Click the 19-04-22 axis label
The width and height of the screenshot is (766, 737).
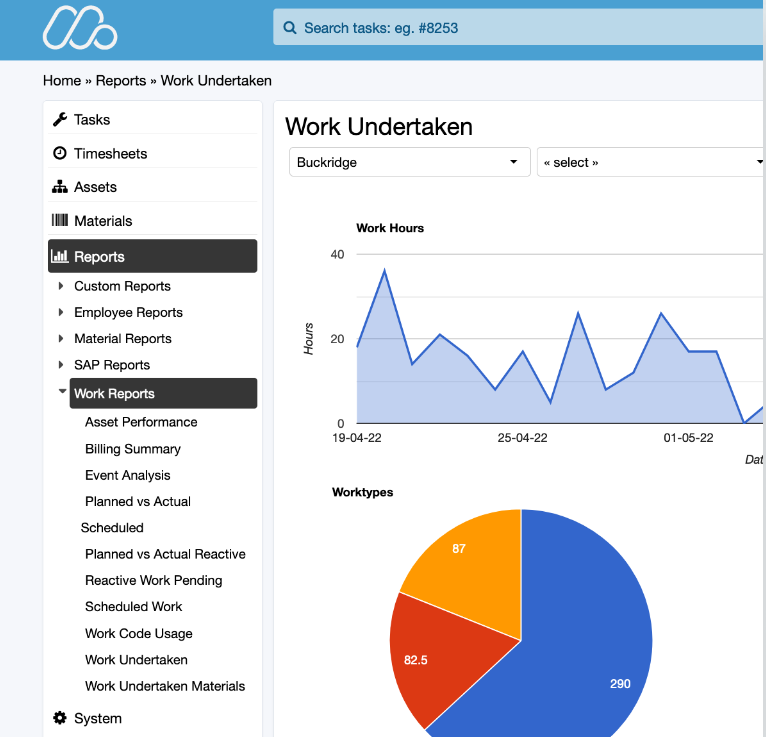click(x=357, y=438)
